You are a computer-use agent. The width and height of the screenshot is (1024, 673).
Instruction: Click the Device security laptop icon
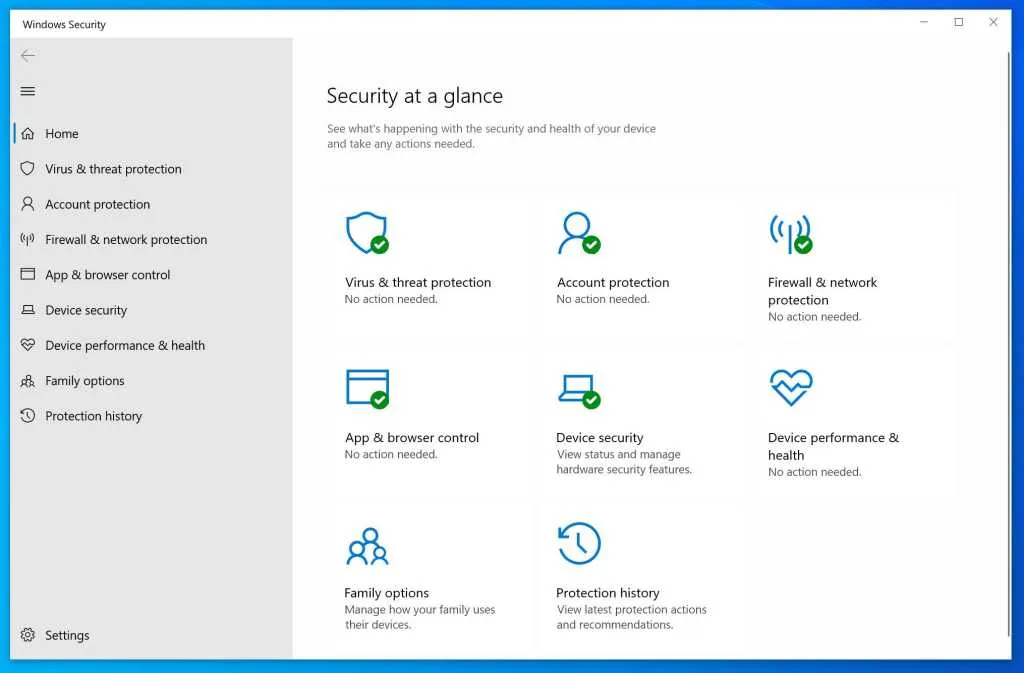point(578,388)
